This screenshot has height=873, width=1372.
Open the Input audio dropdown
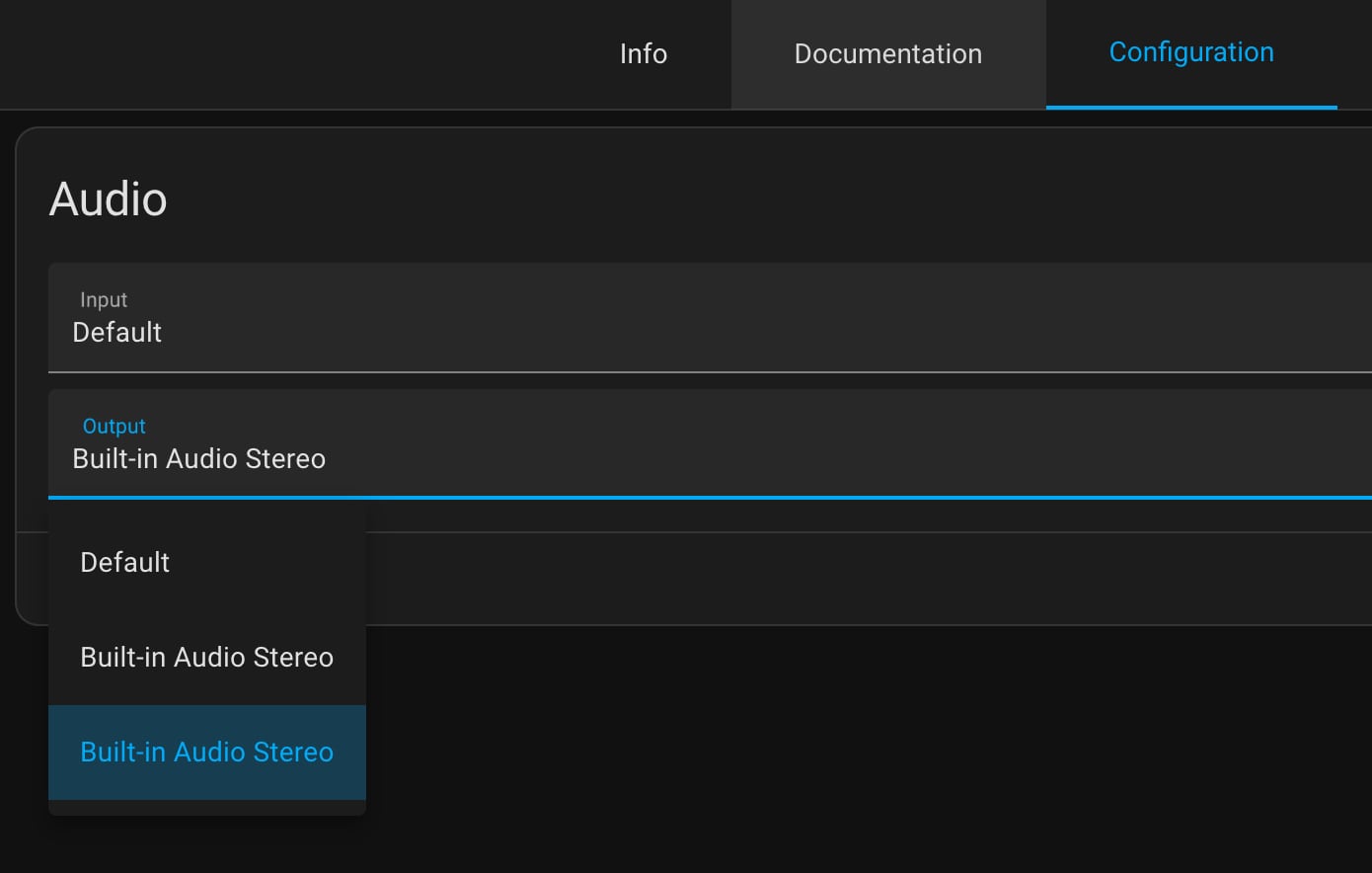pyautogui.click(x=710, y=318)
